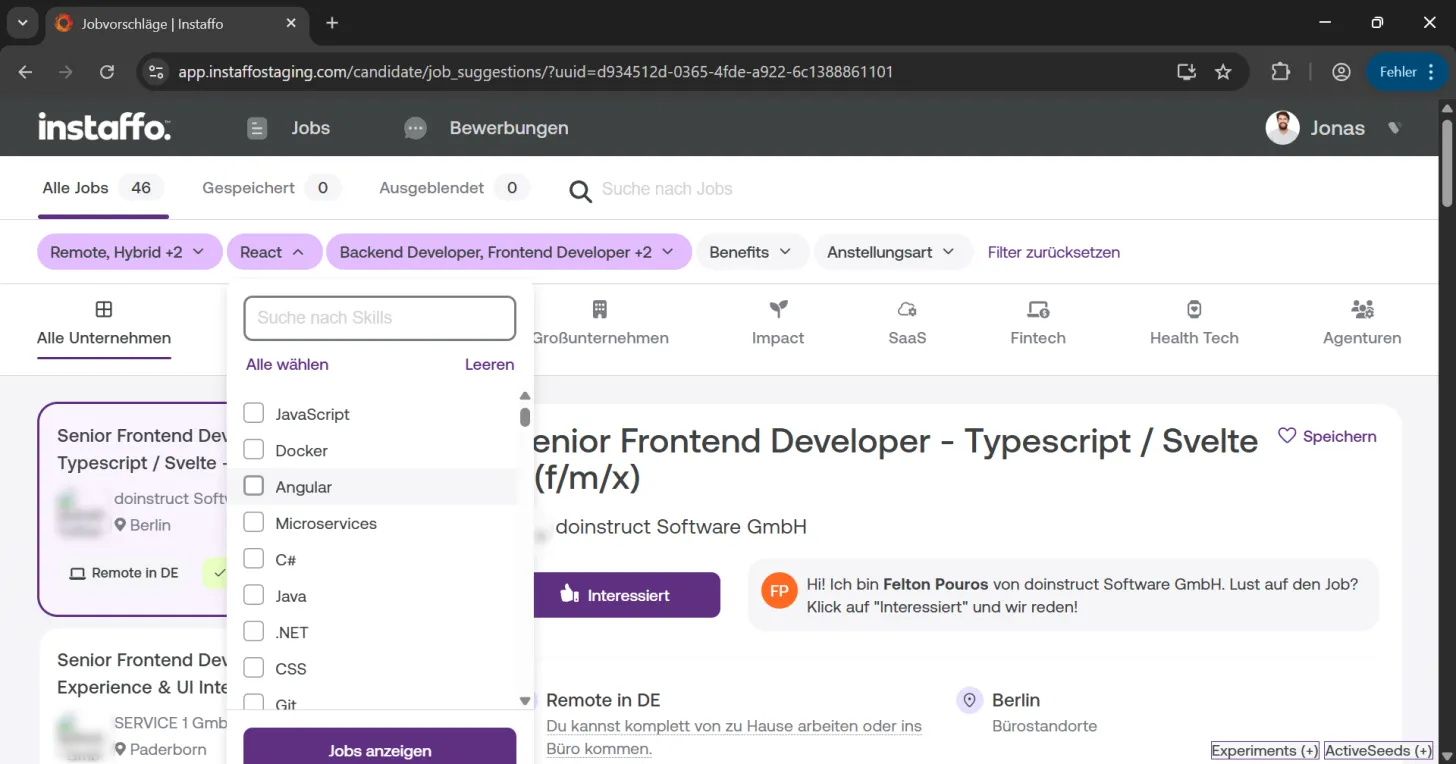
Task: Collapse the React skills dropdown
Action: coord(273,252)
